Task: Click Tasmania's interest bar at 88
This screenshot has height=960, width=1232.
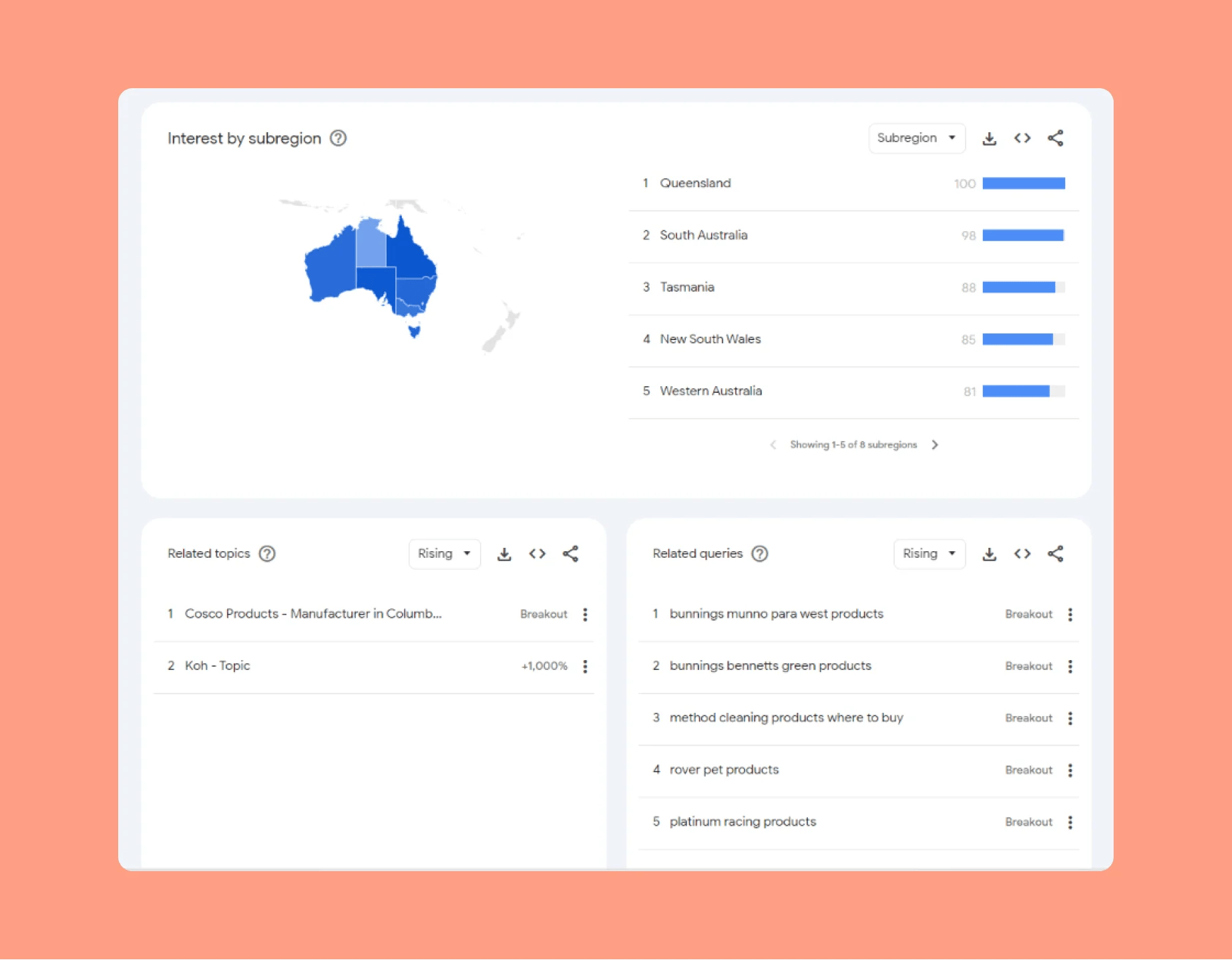Action: pos(1024,288)
